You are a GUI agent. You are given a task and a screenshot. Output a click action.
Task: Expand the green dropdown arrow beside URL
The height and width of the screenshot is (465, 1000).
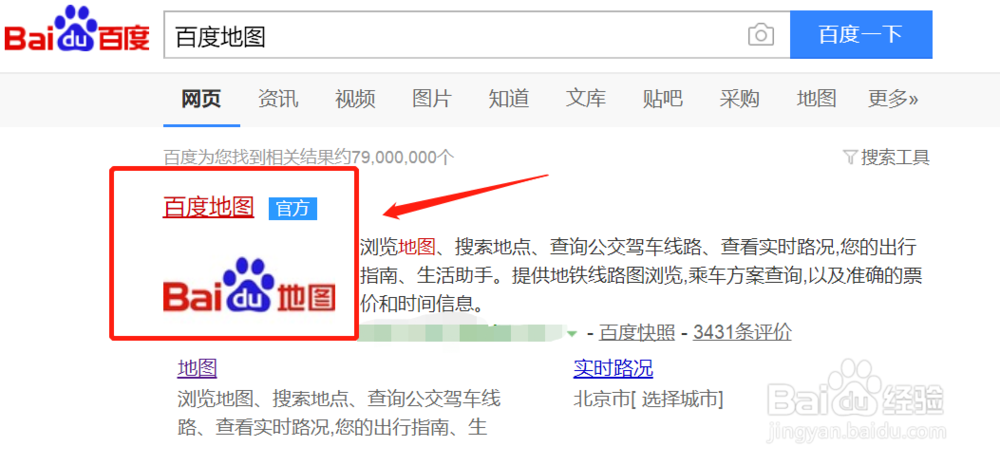(572, 333)
